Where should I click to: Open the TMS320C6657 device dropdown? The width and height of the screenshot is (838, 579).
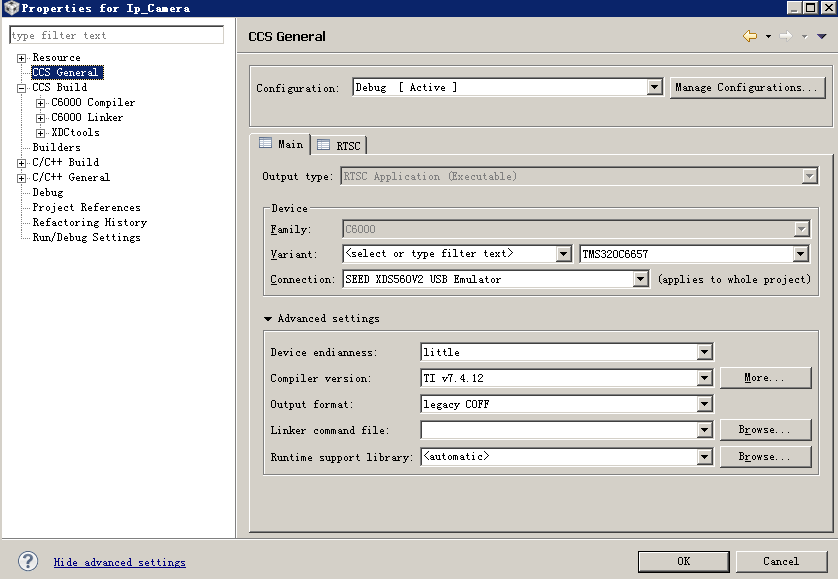pos(800,254)
